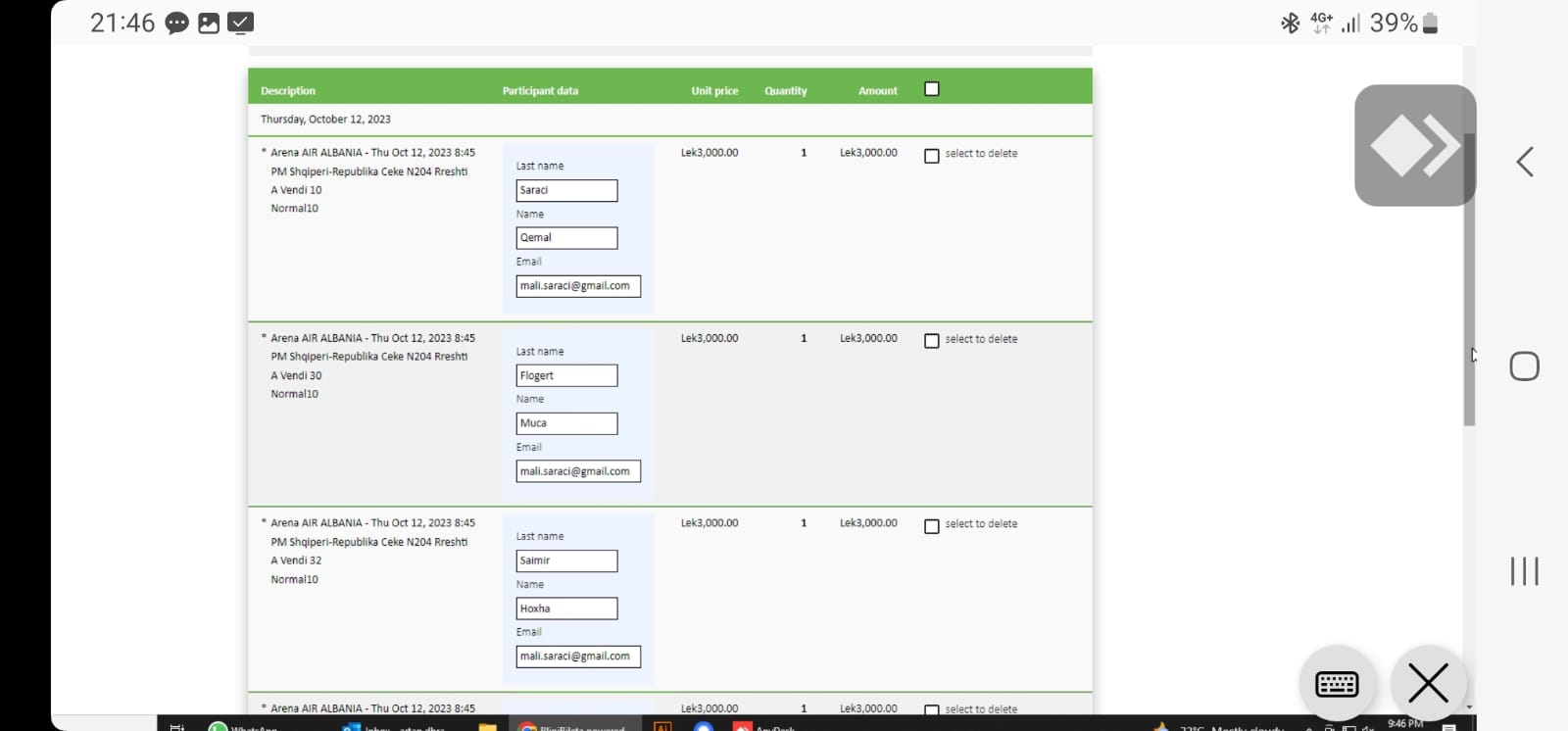Click amount Lek3,000.00 in Flogert row
The image size is (1568, 731).
point(868,338)
